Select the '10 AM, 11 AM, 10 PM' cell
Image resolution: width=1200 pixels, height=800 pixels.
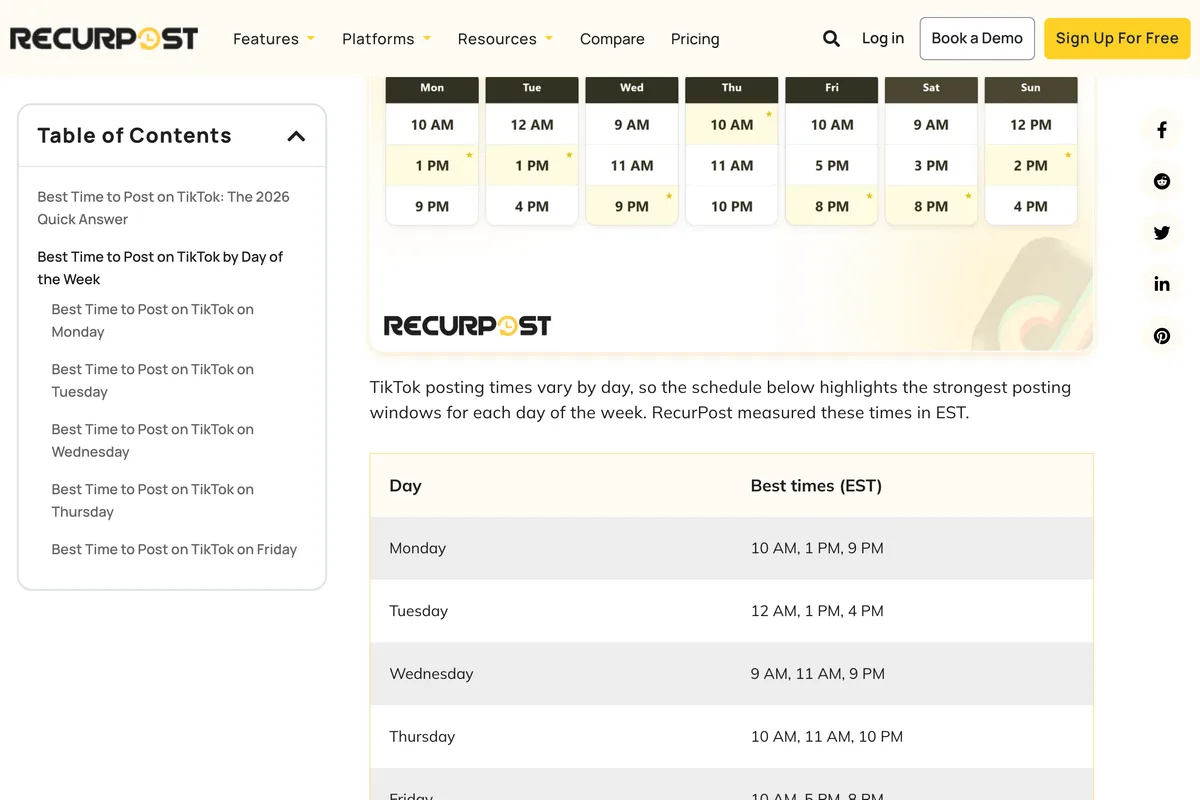tap(912, 737)
